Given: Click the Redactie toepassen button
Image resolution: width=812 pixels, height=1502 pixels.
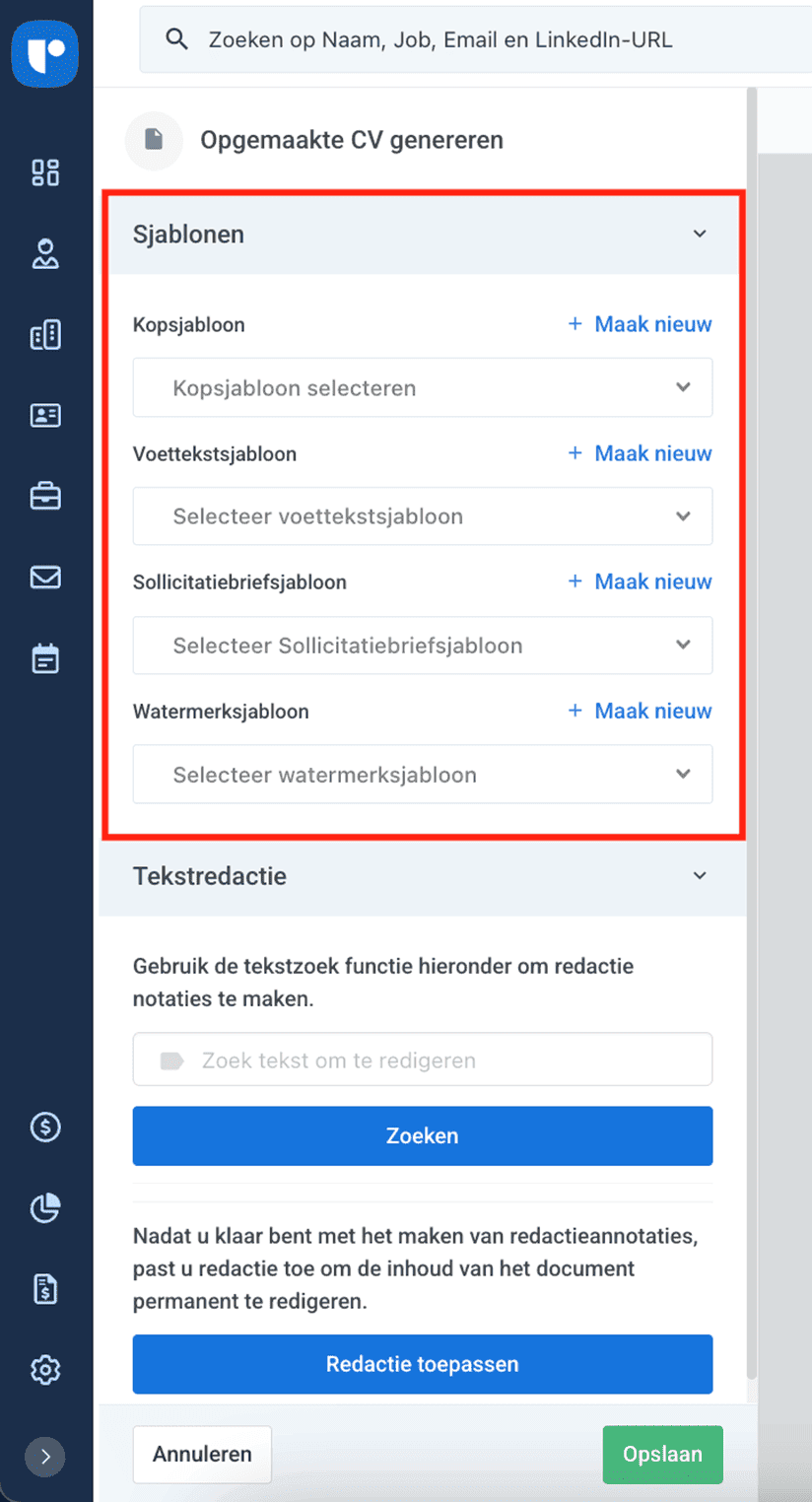Looking at the screenshot, I should 422,1364.
